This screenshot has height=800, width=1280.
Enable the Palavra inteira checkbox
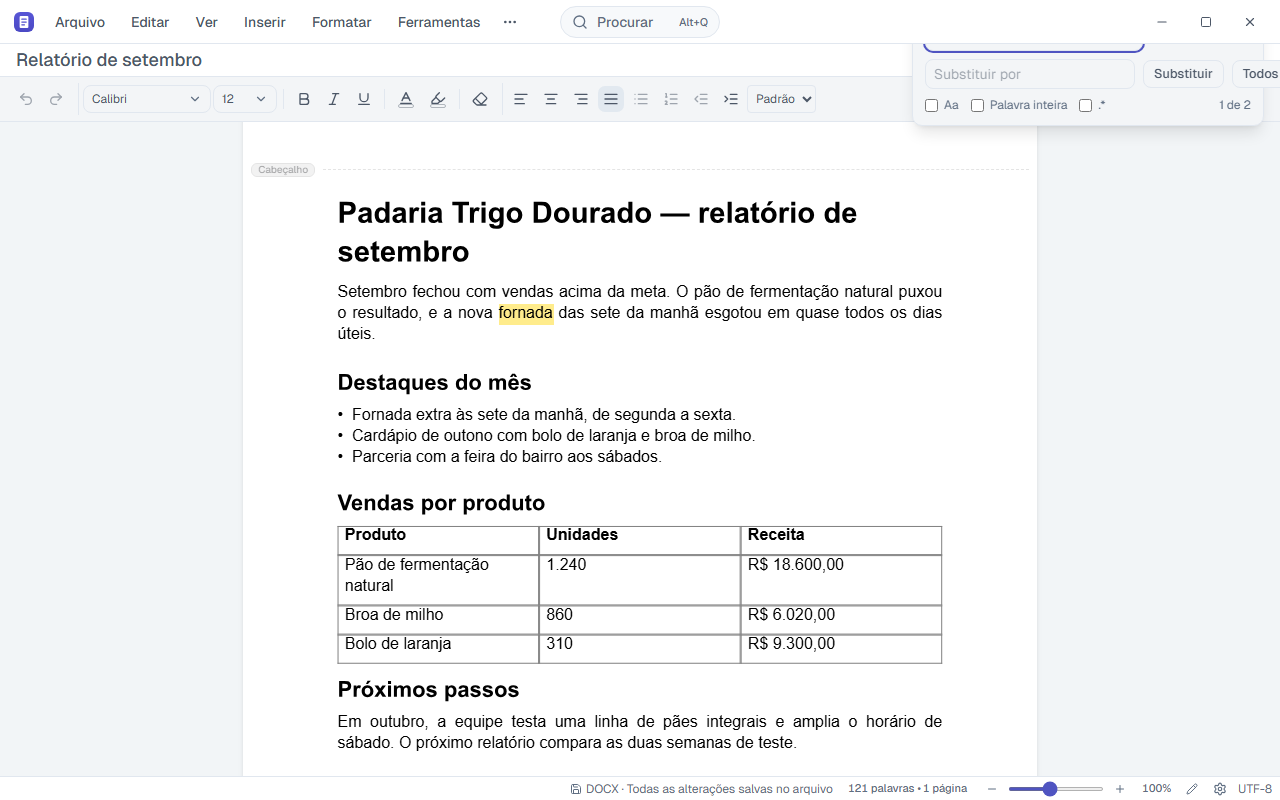977,105
